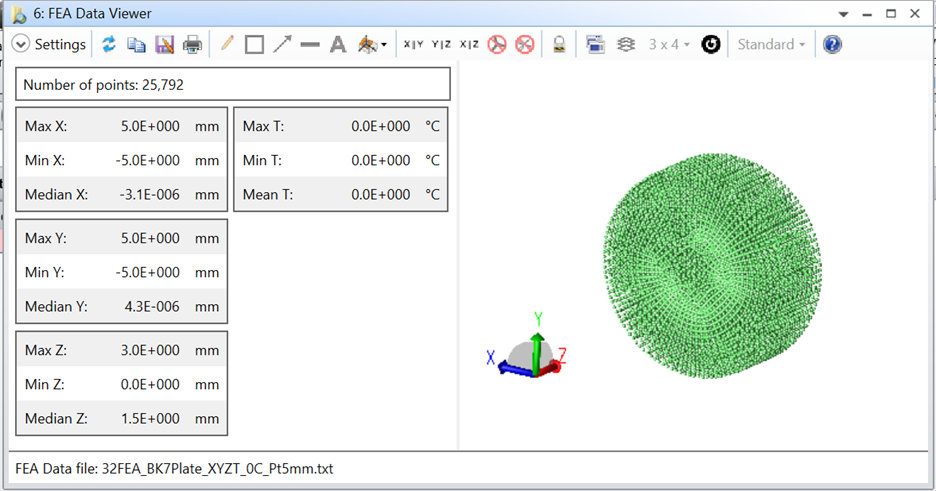Click the Median Y value 4.3E-006
936x491 pixels.
coord(152,307)
